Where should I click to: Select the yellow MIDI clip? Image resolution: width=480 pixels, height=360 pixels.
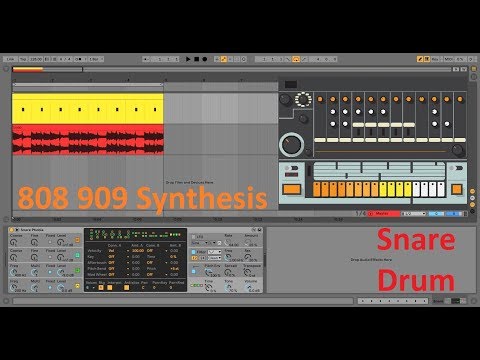click(88, 109)
